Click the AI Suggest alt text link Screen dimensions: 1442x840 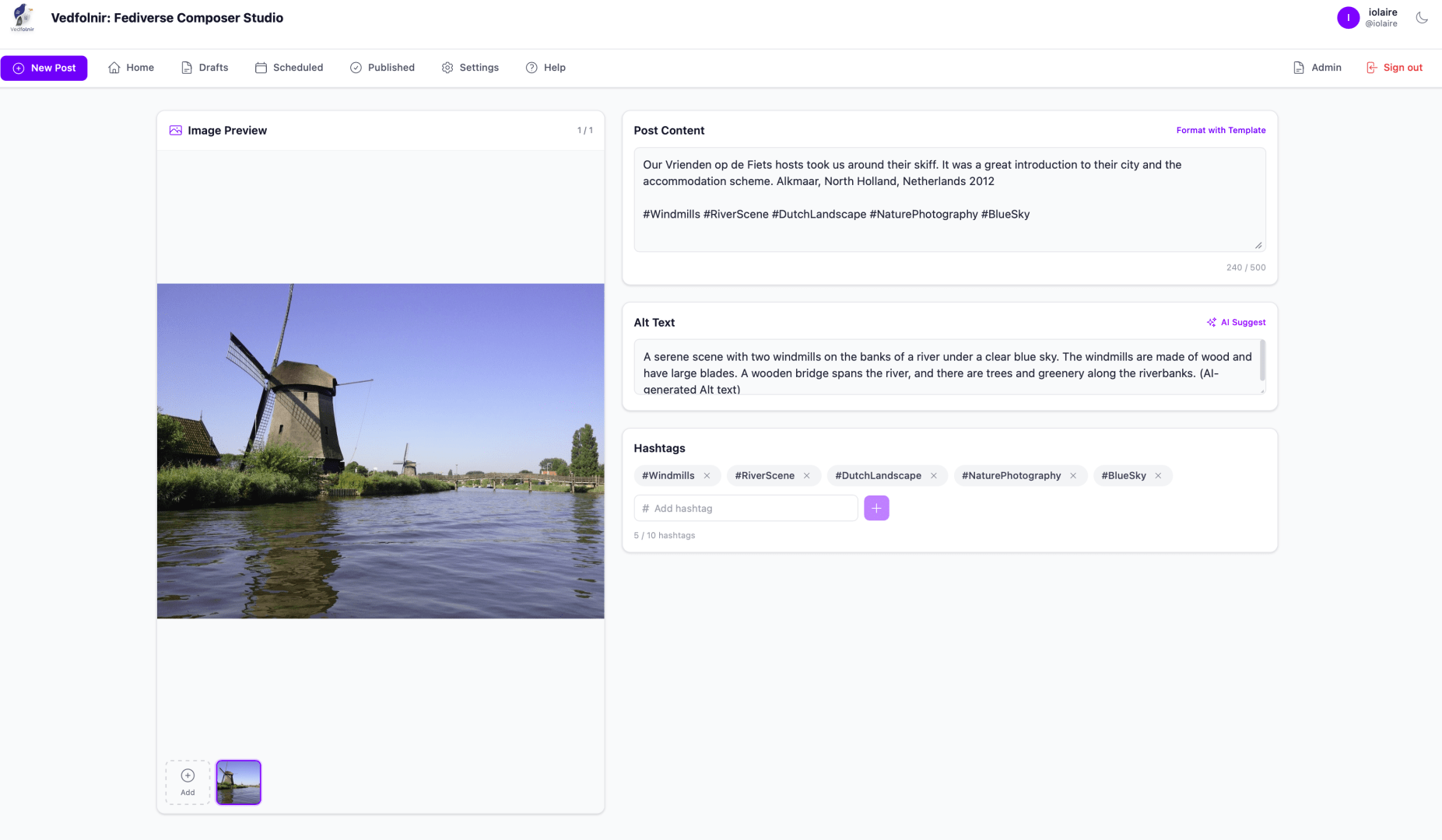(x=1236, y=322)
